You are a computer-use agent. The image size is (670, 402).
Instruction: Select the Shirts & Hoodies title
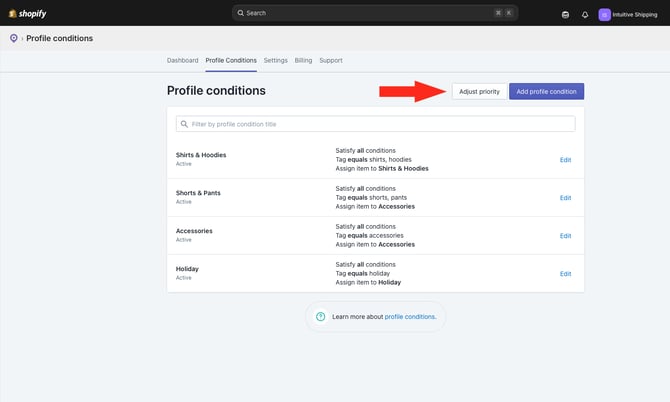click(x=201, y=155)
